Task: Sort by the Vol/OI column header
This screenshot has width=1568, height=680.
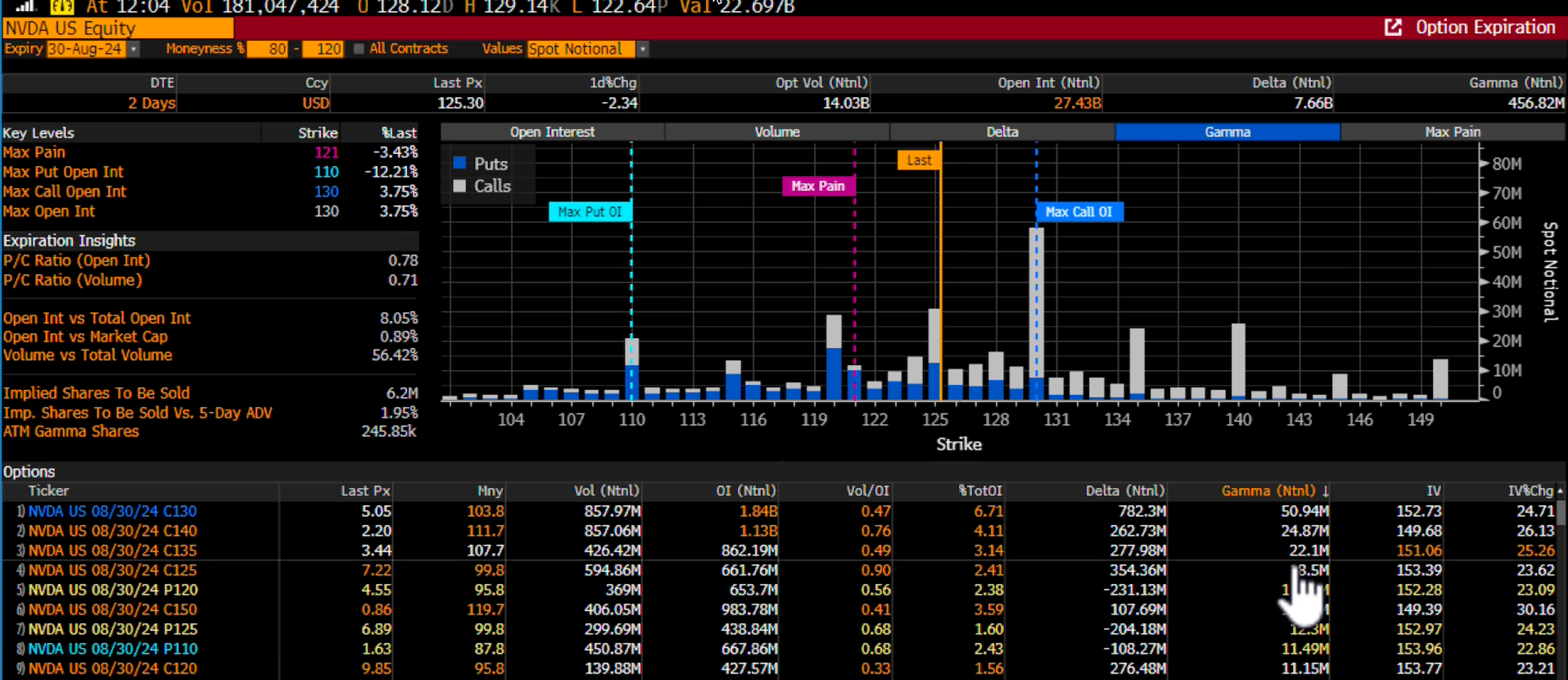Action: [868, 491]
